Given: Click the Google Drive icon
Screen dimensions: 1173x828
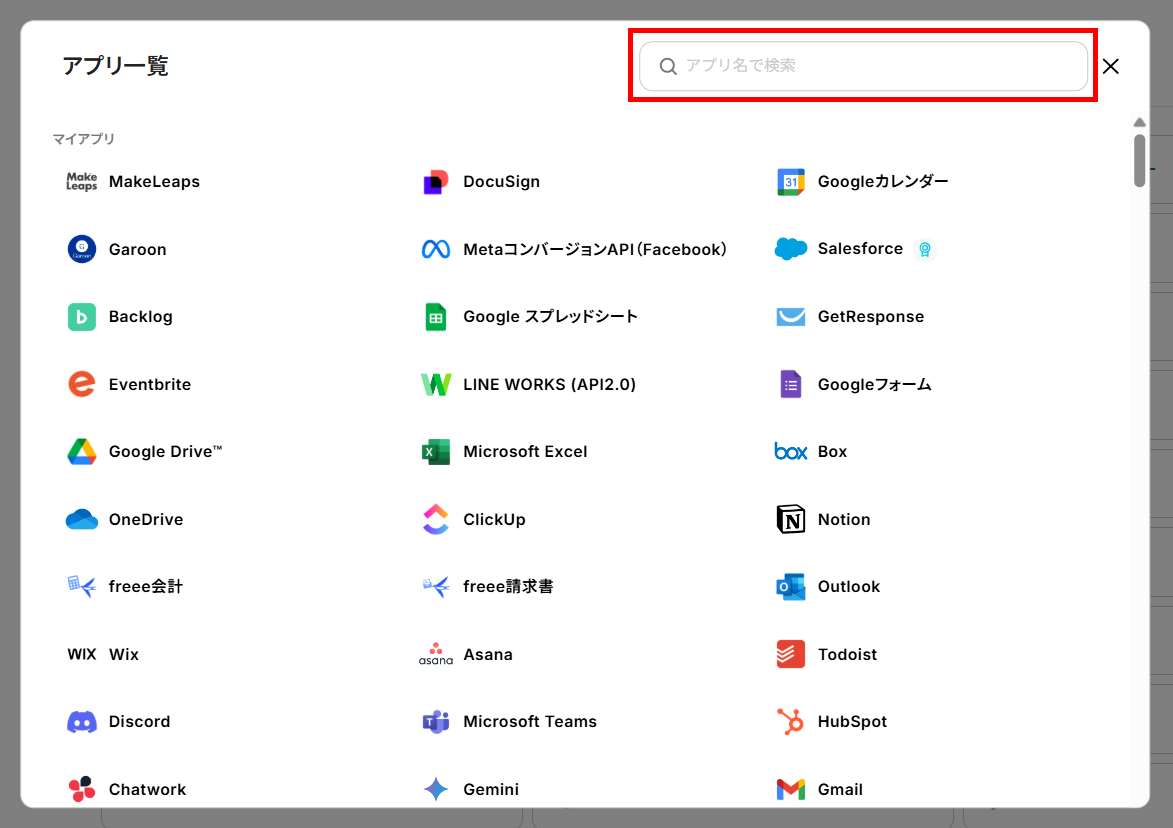Looking at the screenshot, I should (x=82, y=452).
